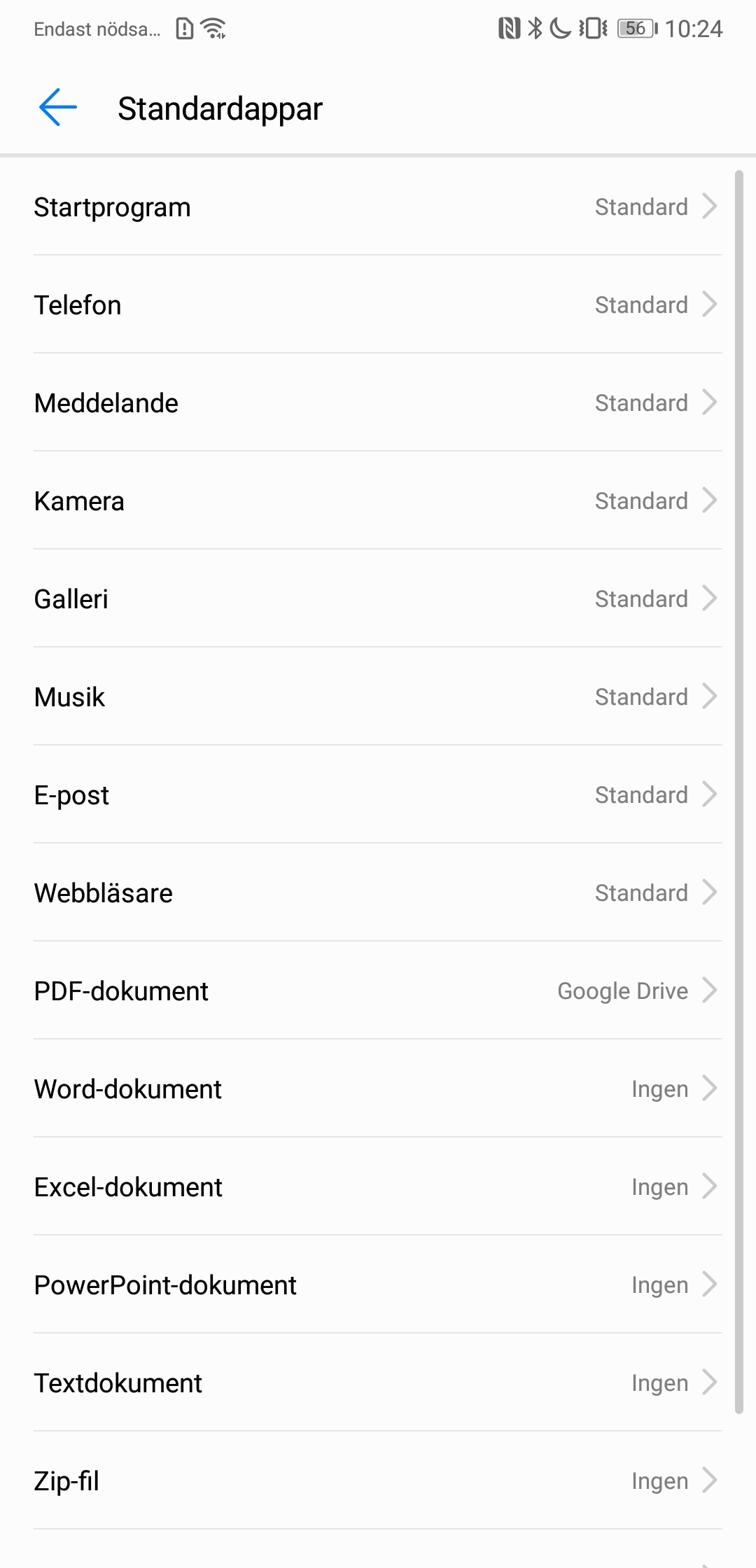Tap the battery level indicator
The width and height of the screenshot is (756, 1568).
coord(637,29)
